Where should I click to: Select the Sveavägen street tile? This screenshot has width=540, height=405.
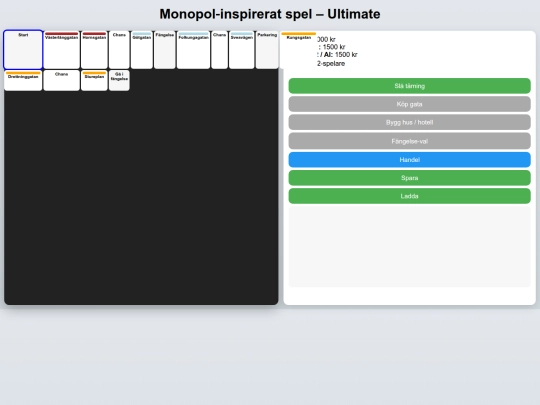click(x=242, y=50)
